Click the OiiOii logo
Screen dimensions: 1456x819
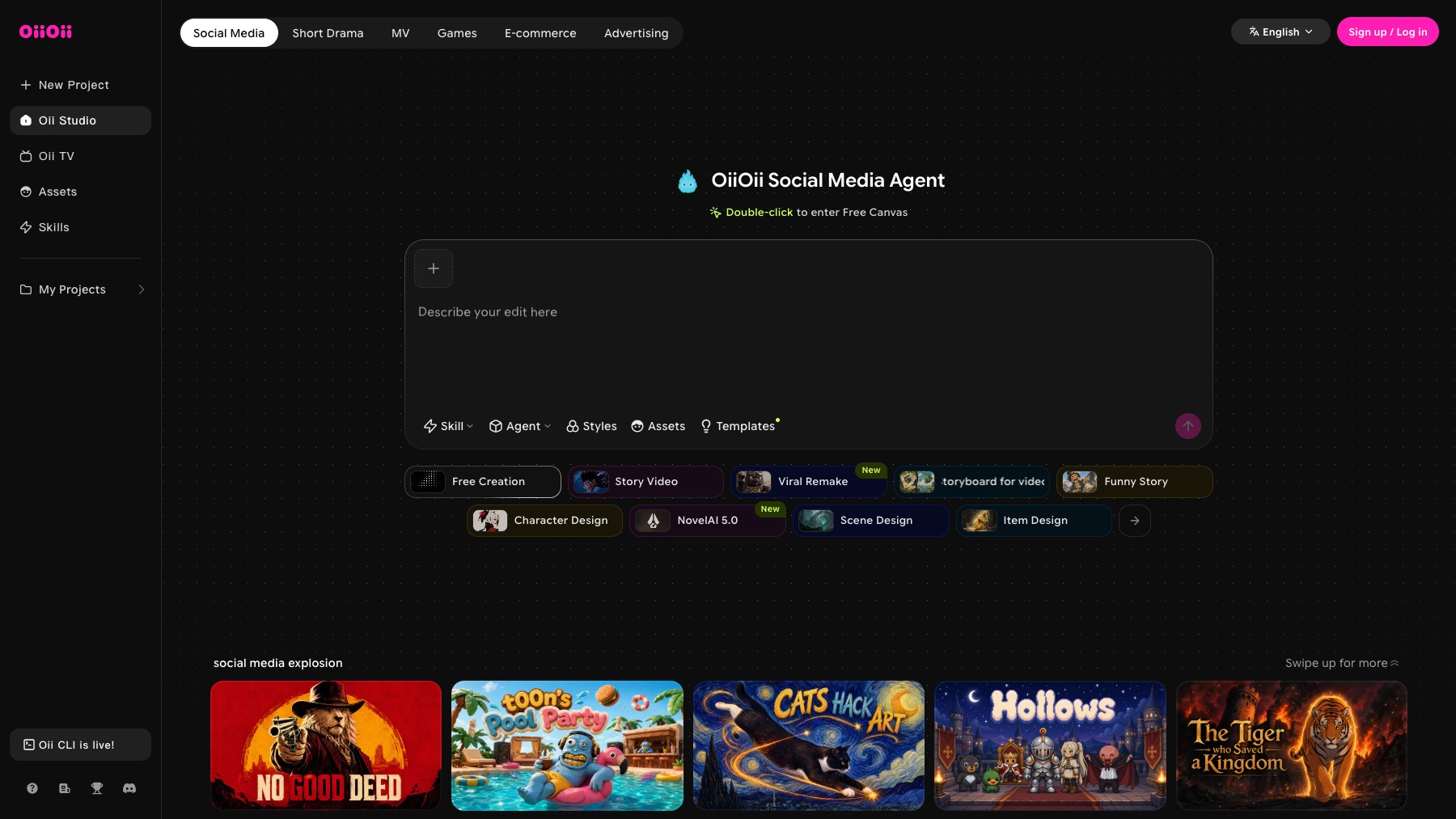coord(45,32)
